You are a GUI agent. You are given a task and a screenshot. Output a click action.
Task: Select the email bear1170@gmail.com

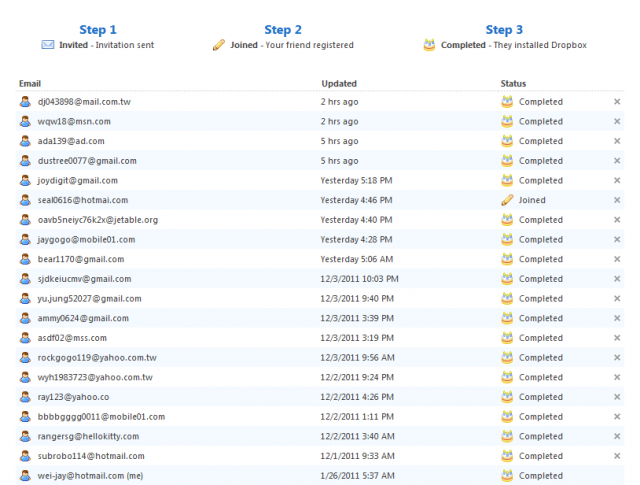tap(81, 259)
